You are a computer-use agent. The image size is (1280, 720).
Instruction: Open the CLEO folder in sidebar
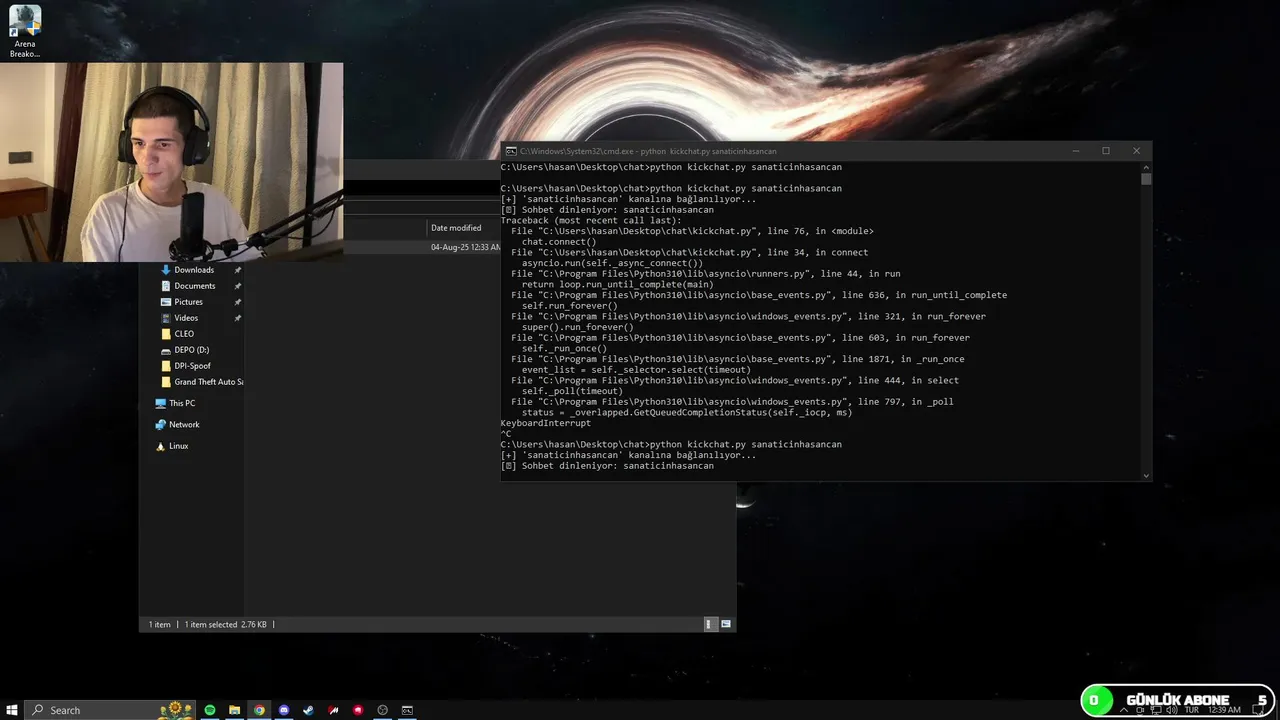[184, 334]
